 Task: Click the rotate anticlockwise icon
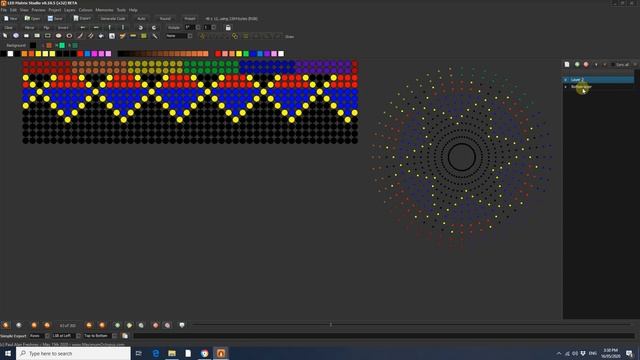(140, 27)
